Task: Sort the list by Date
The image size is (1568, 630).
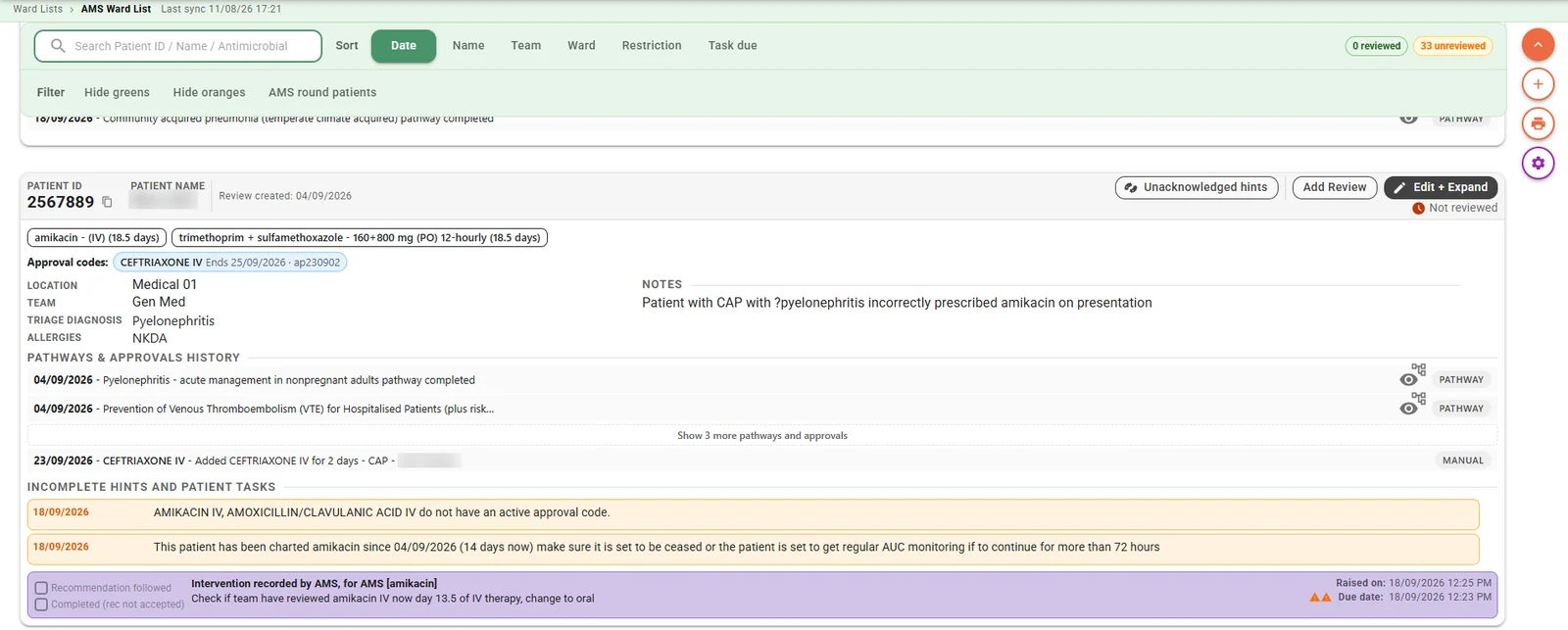Action: (404, 46)
